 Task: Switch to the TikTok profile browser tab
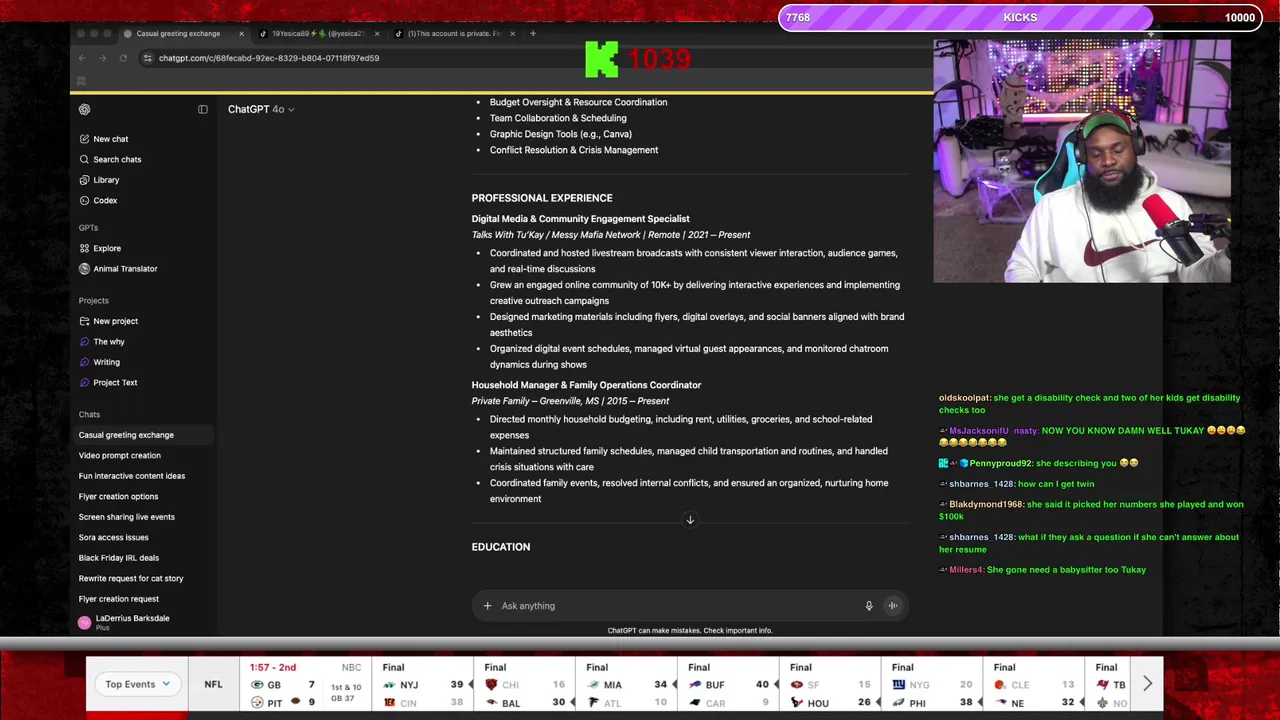click(x=318, y=33)
